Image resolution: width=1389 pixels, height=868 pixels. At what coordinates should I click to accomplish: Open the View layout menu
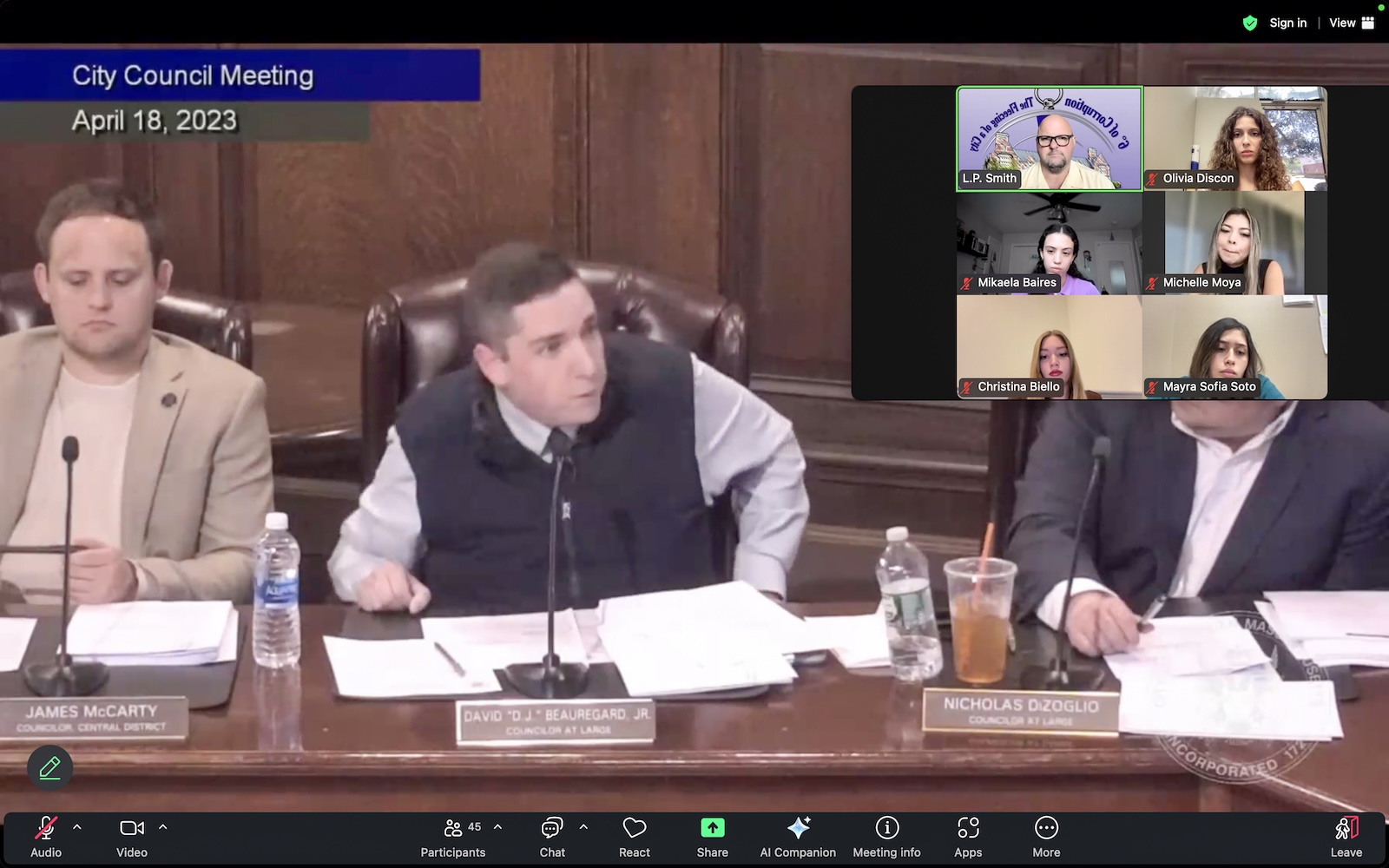tap(1351, 23)
